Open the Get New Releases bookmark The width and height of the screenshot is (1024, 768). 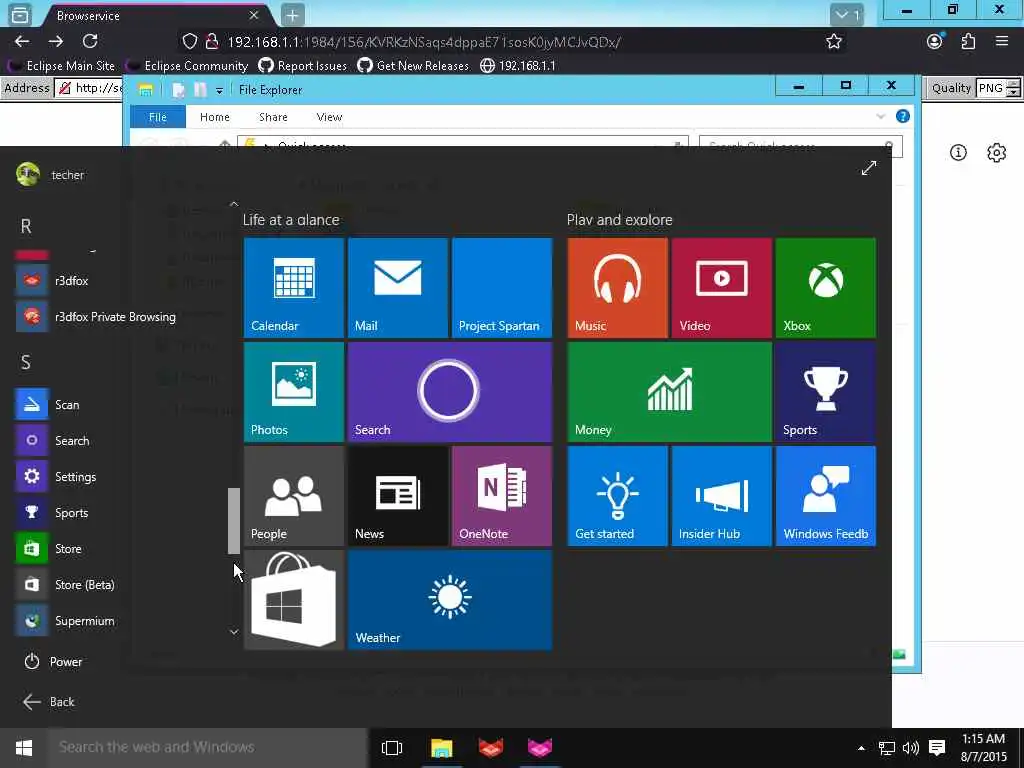[413, 66]
